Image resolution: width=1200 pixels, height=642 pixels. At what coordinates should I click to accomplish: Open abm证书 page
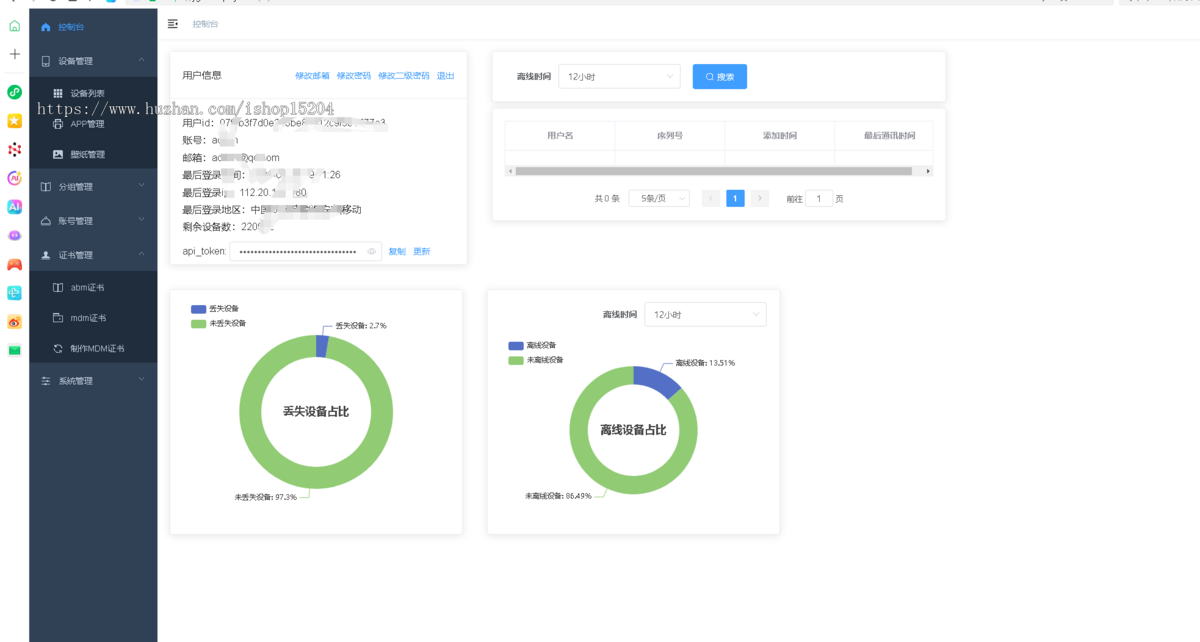coord(93,287)
